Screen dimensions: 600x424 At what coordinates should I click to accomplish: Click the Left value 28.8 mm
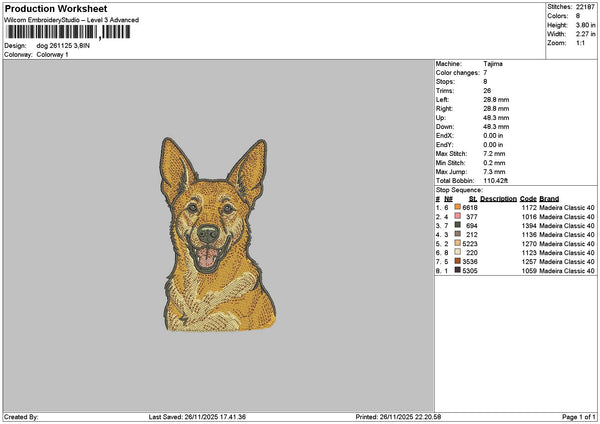(x=496, y=100)
